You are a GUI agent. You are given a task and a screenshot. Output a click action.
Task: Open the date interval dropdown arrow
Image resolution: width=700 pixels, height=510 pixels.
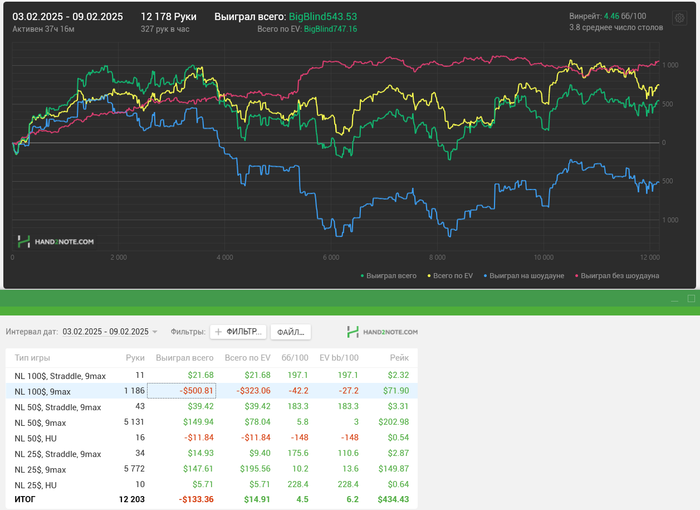coord(155,332)
